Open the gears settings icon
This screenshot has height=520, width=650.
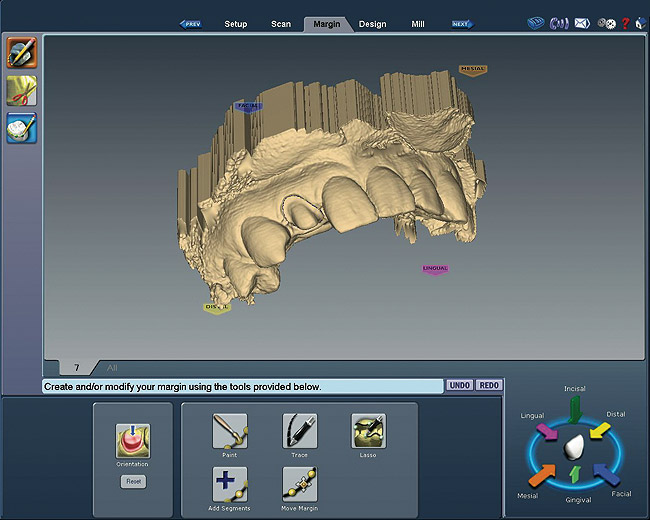click(606, 23)
